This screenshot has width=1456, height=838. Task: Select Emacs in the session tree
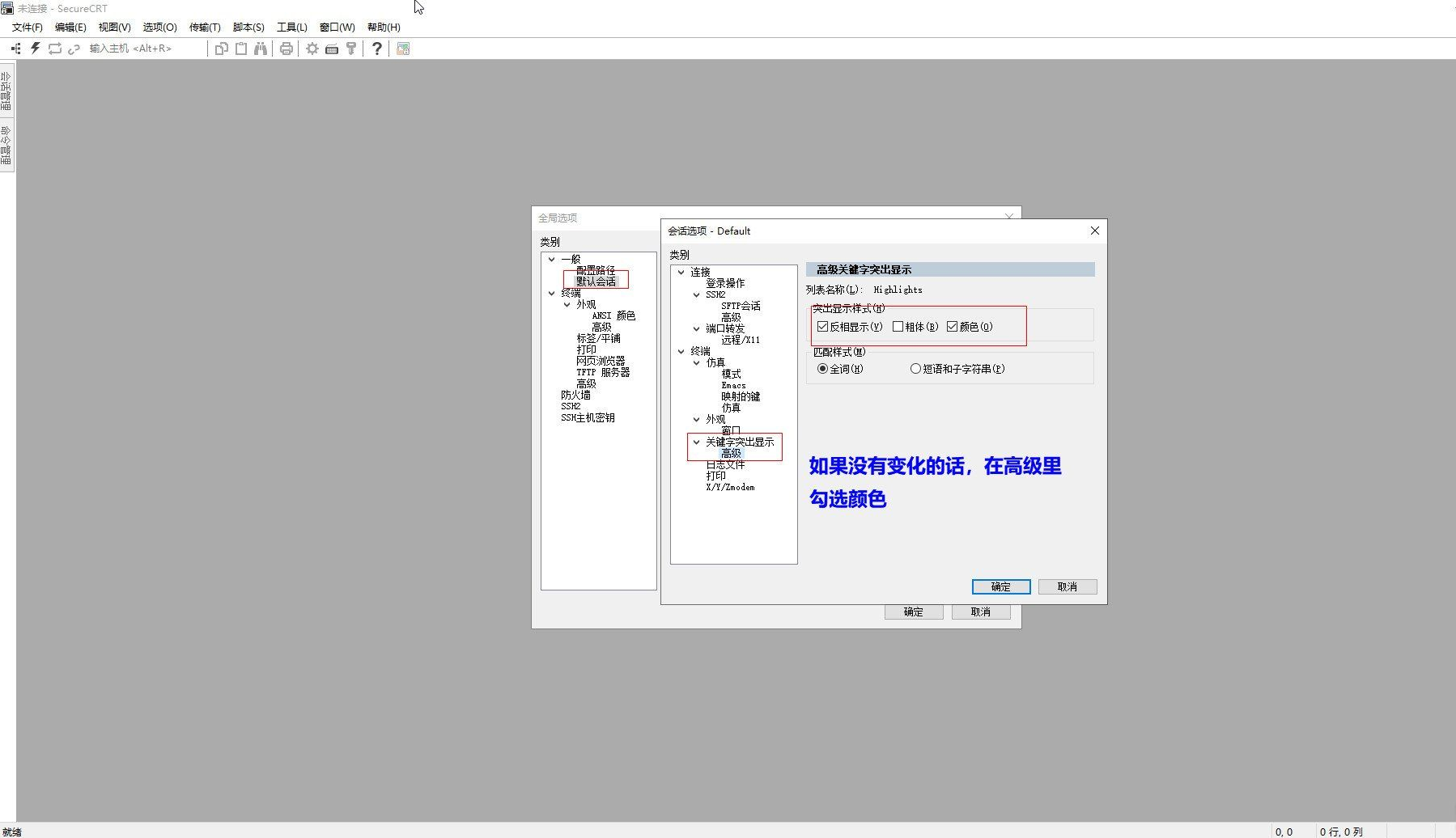(733, 386)
